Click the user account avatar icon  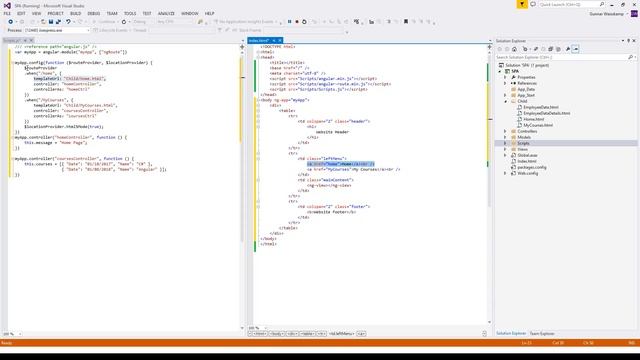[634, 13]
